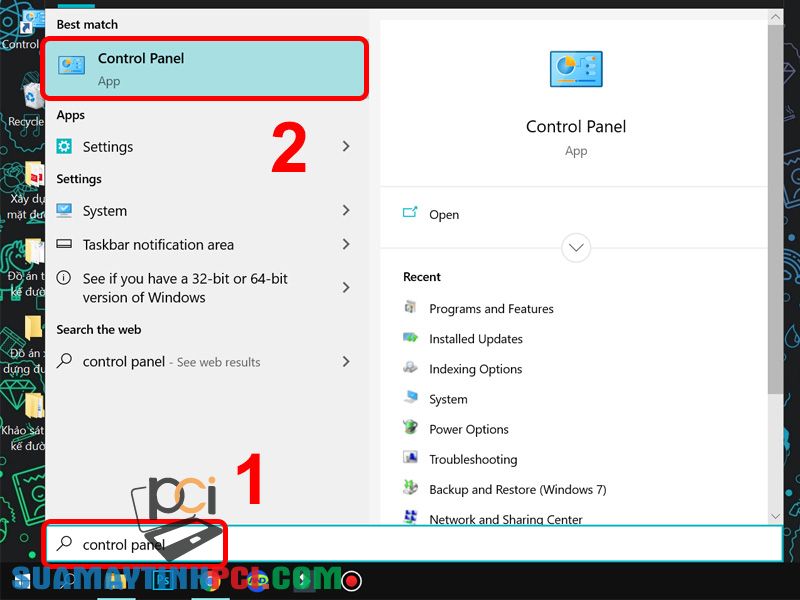
Task: Click the scrollbar down arrow in preview pane
Action: (776, 516)
